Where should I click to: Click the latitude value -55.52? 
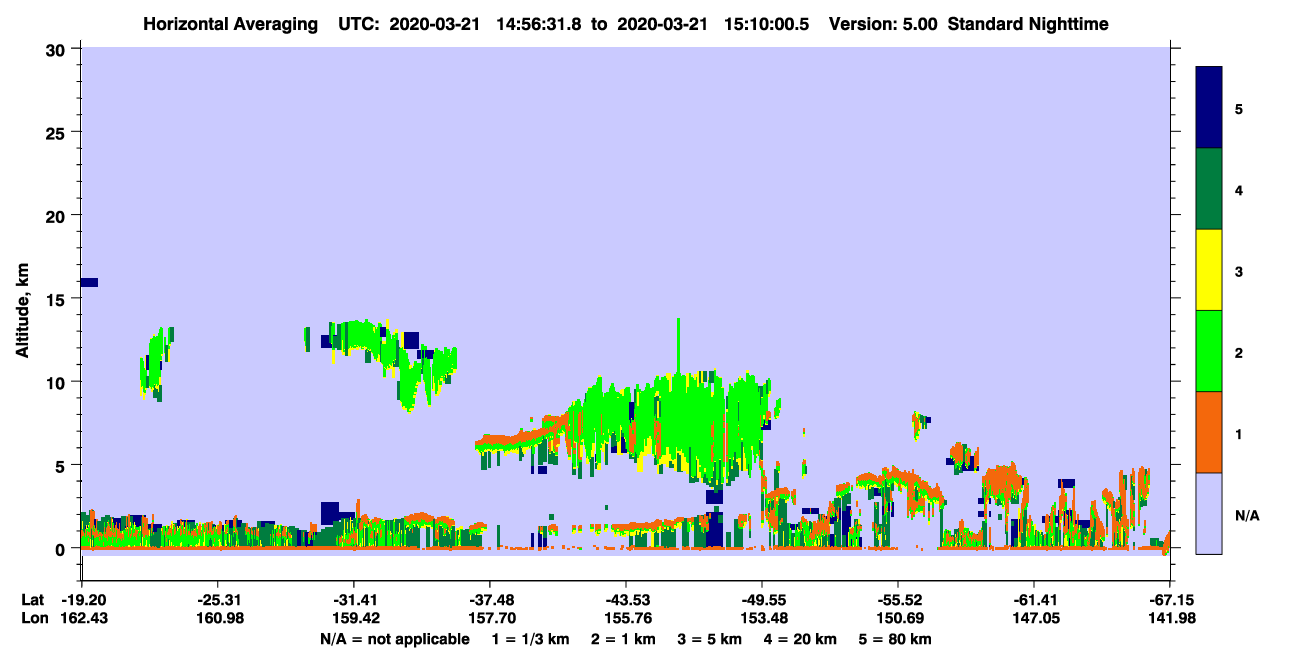(897, 600)
